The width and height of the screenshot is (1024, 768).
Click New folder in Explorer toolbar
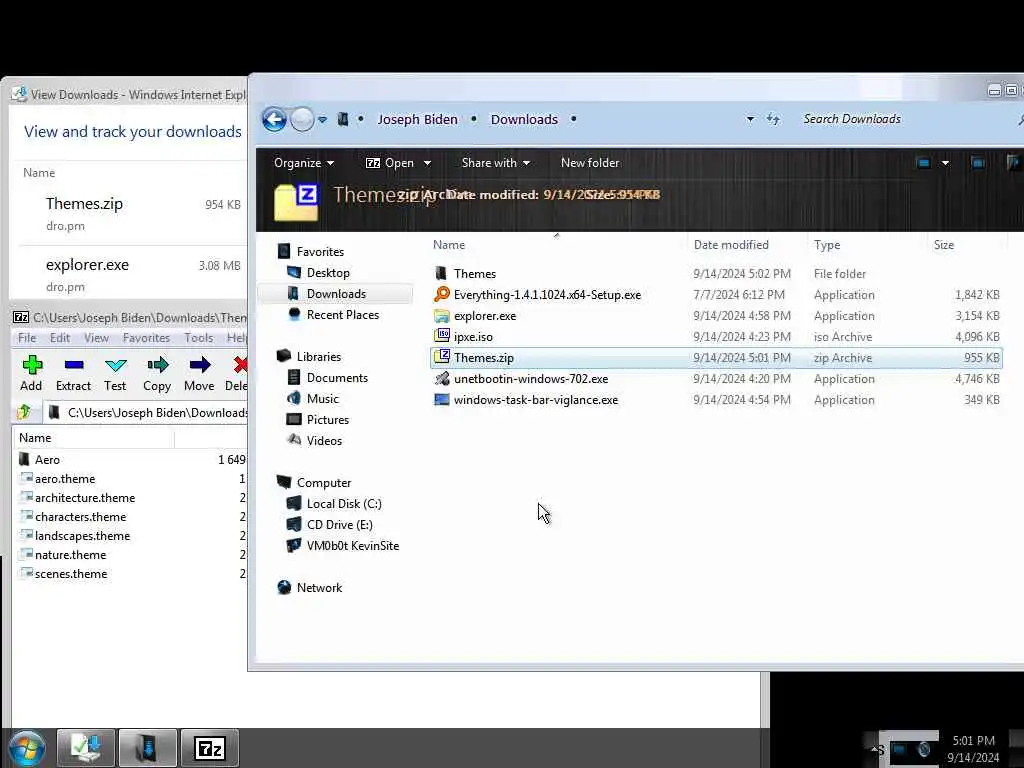point(590,163)
